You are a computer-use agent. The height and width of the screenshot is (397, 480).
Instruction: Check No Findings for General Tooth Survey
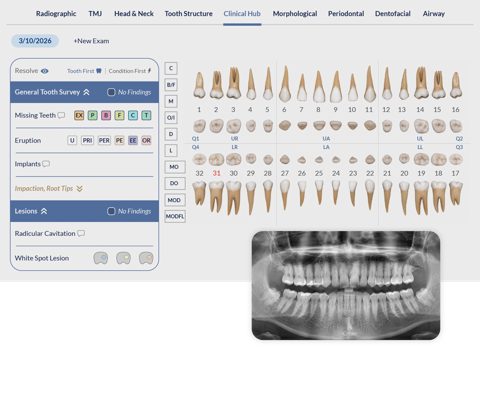click(x=111, y=92)
